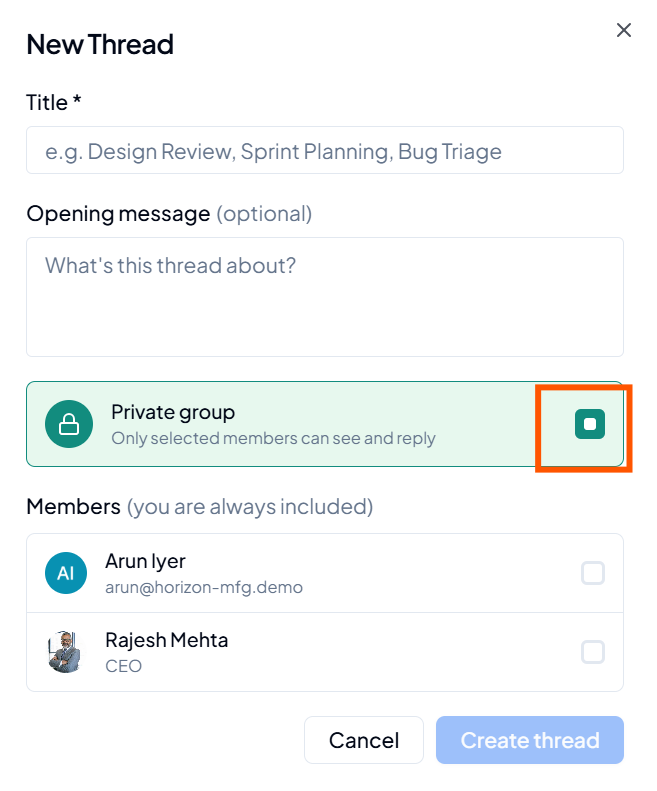This screenshot has width=657, height=791.
Task: Click the lock icon for Private group
Action: click(x=69, y=424)
